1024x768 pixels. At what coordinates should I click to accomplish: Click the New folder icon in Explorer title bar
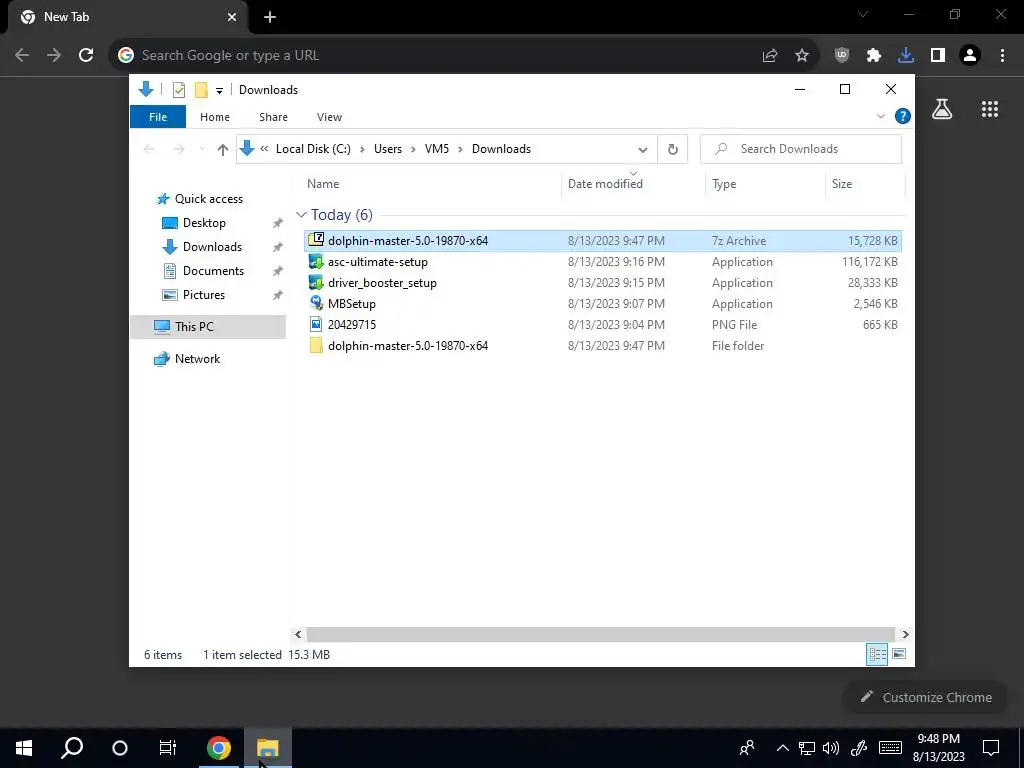coord(201,90)
